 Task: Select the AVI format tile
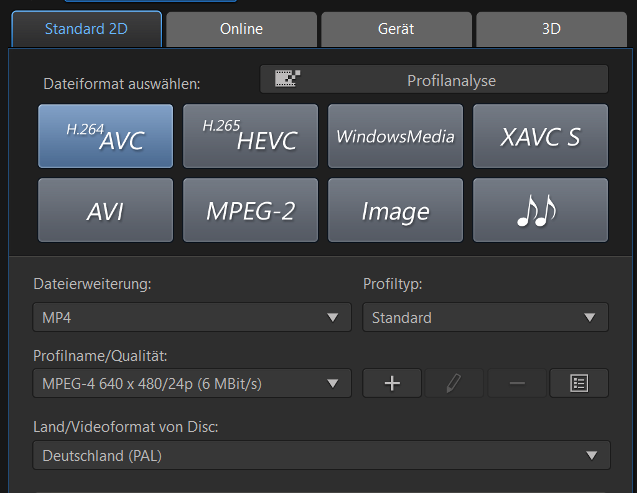(x=106, y=210)
